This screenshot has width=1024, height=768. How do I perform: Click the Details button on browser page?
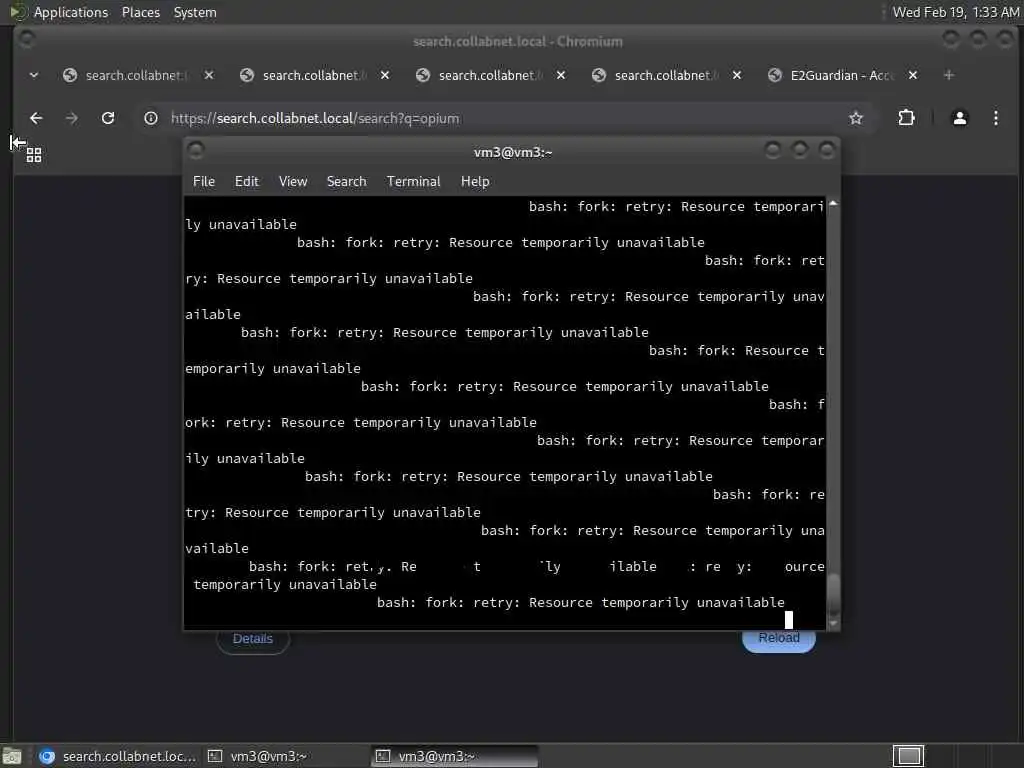[253, 639]
